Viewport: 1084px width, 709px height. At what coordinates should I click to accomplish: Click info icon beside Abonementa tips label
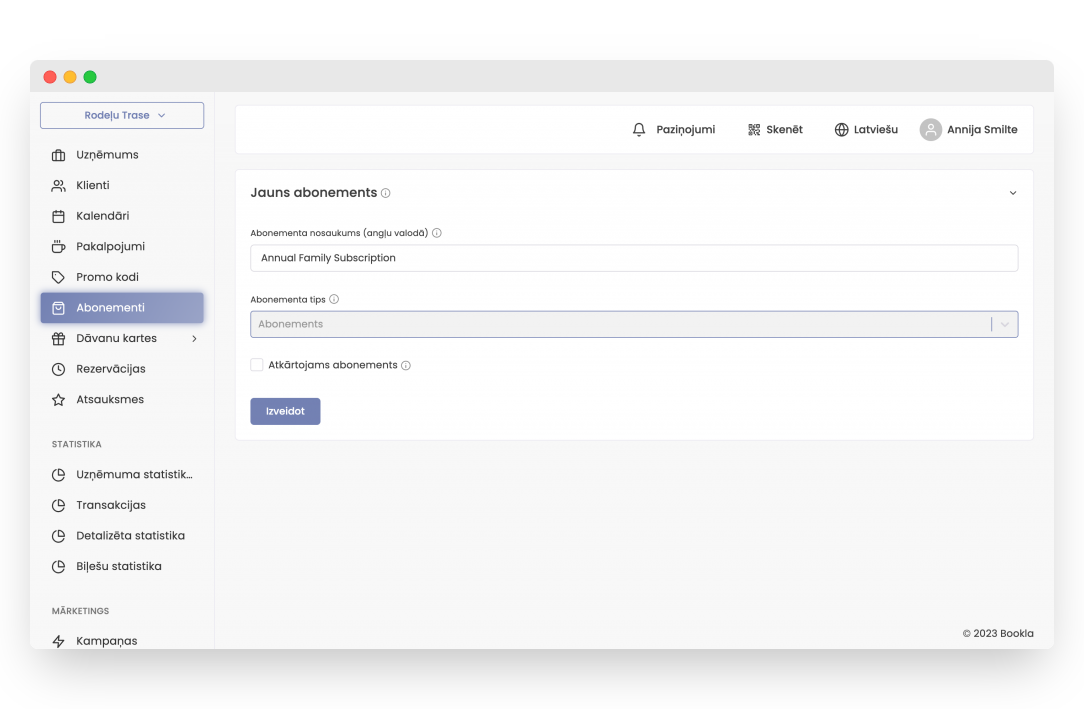tap(334, 299)
